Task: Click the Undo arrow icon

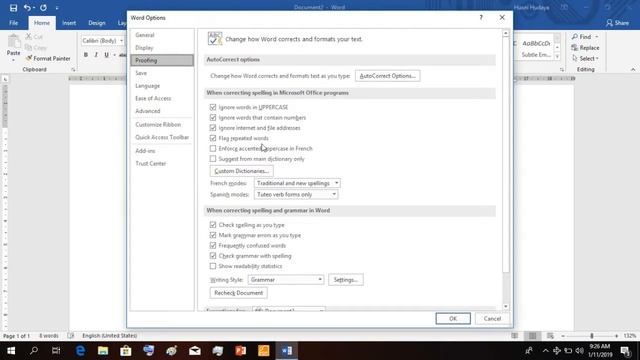Action: pyautogui.click(x=27, y=8)
